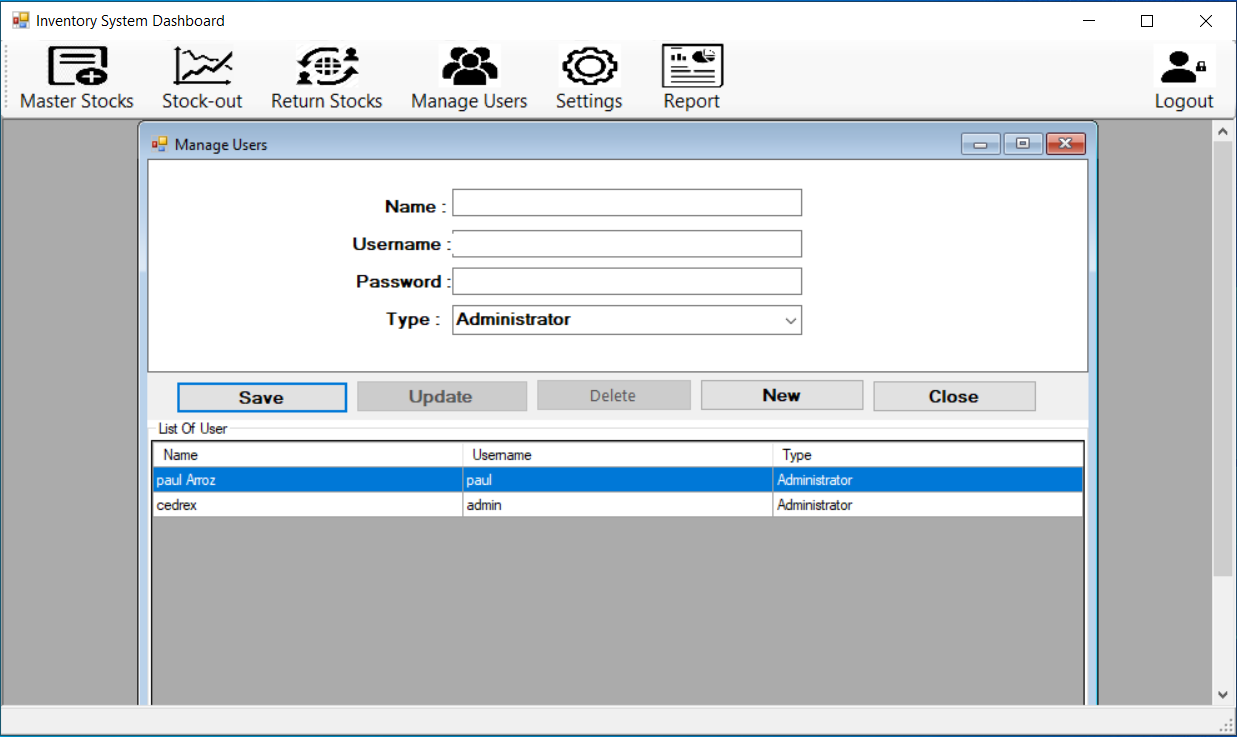Click the scroll down arrow on right scrollbar

1222,693
